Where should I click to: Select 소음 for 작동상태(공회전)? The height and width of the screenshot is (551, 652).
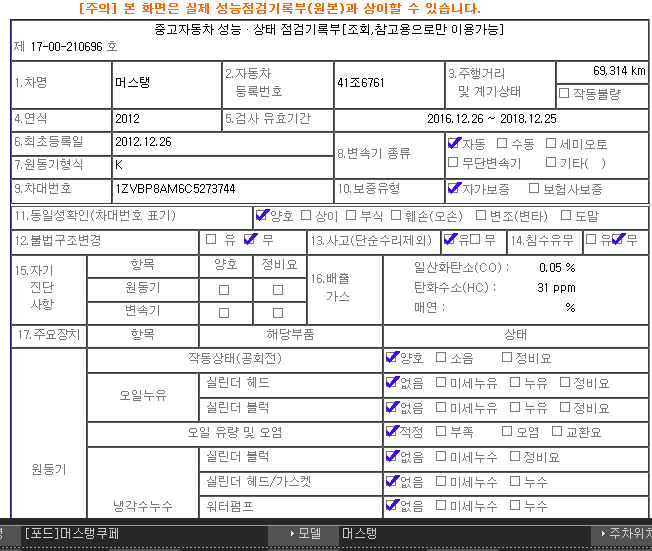pos(441,358)
